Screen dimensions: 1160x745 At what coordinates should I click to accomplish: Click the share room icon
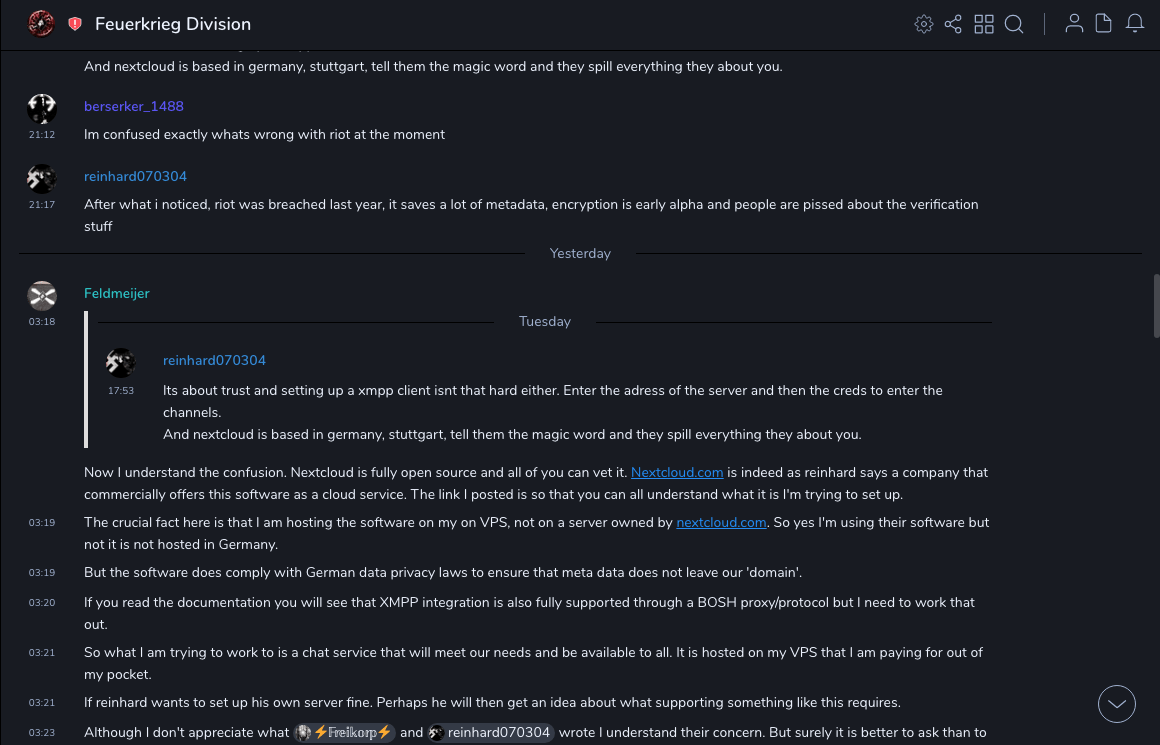click(x=953, y=24)
